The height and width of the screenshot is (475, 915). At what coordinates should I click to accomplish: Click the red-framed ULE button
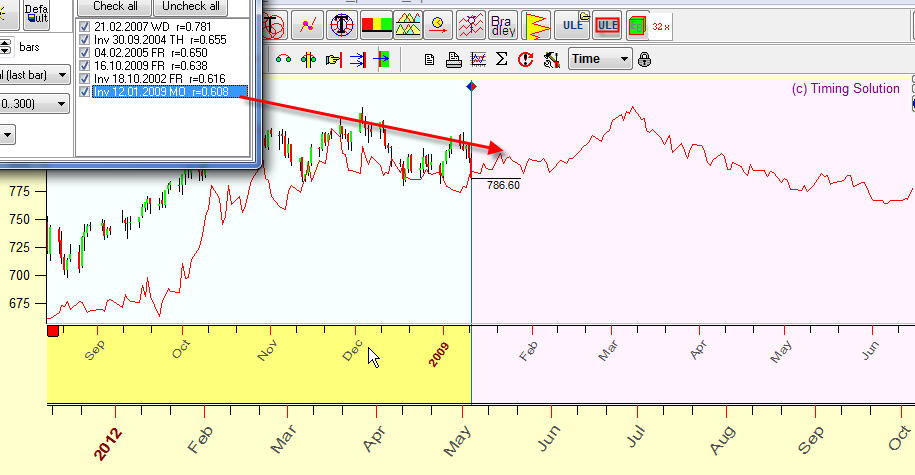[607, 26]
